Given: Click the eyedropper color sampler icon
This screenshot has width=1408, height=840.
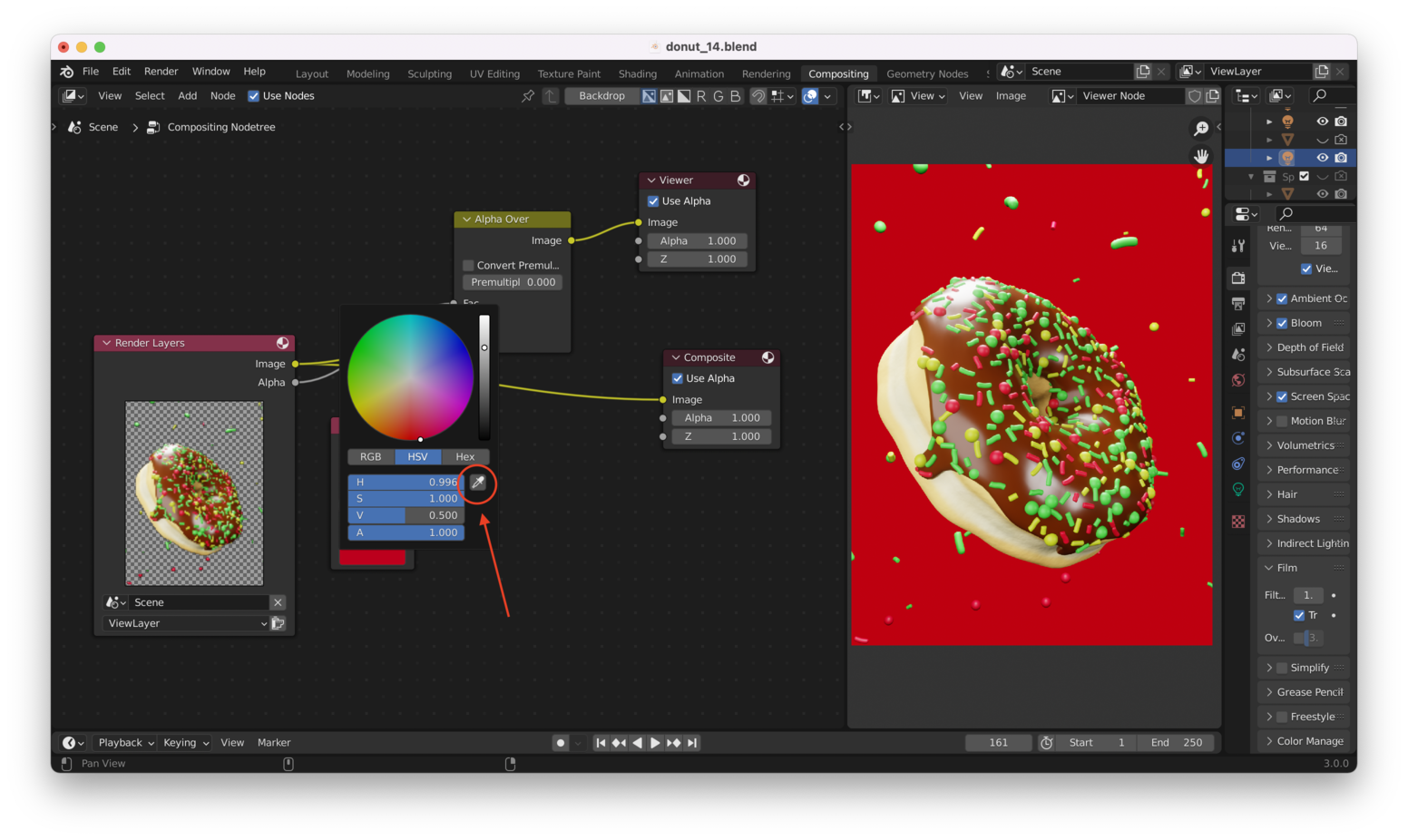Looking at the screenshot, I should 478,483.
